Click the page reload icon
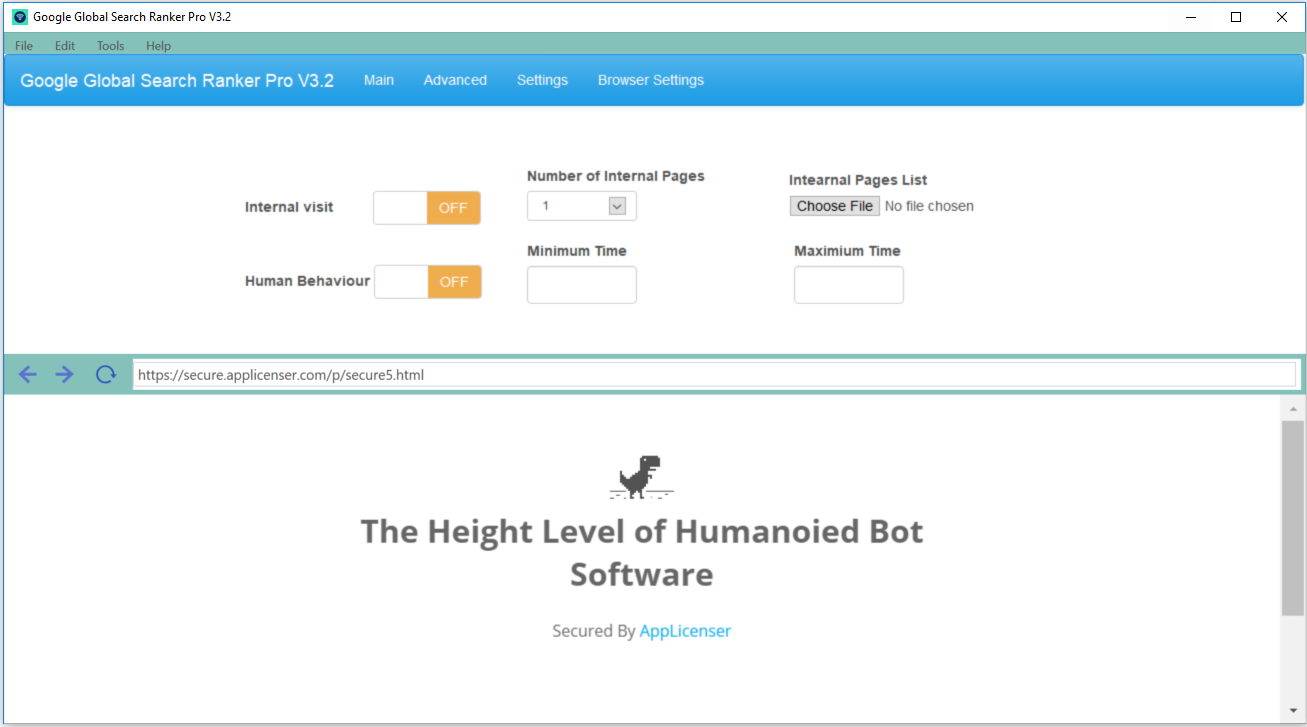This screenshot has width=1307, height=727. [x=105, y=374]
